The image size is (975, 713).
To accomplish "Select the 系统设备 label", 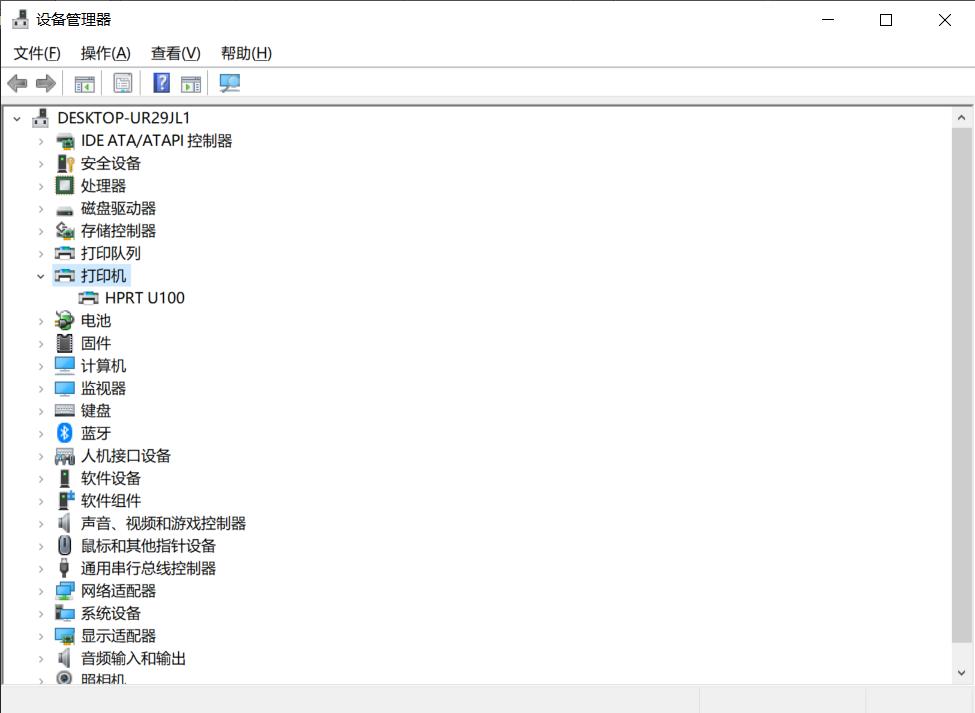I will point(111,614).
